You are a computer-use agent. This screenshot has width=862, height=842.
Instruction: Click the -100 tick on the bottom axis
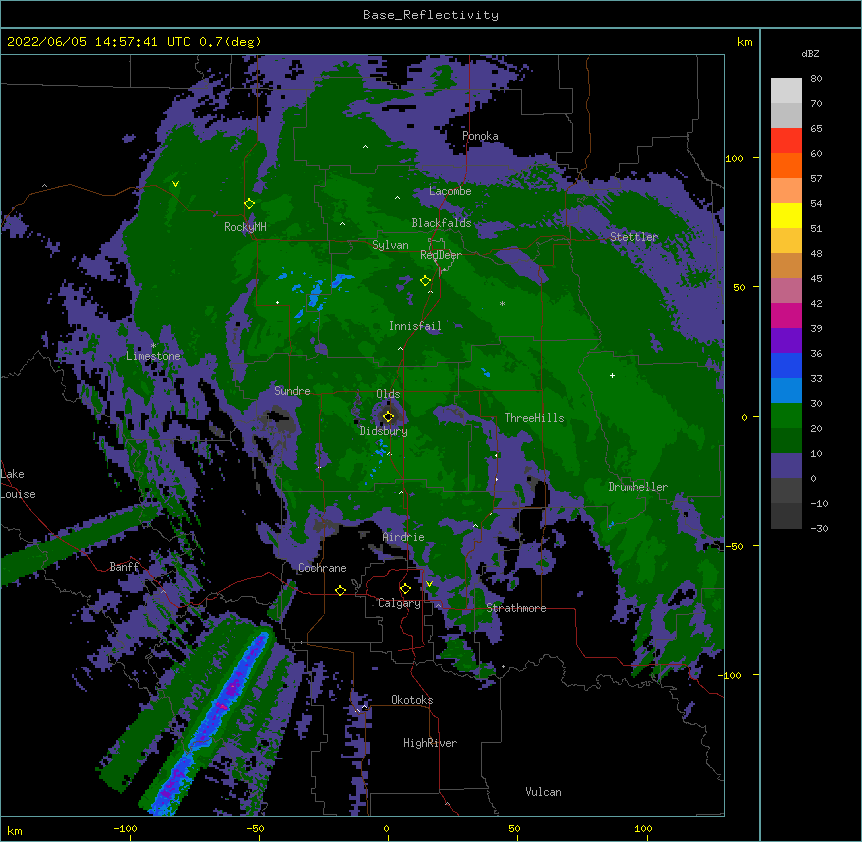[125, 828]
